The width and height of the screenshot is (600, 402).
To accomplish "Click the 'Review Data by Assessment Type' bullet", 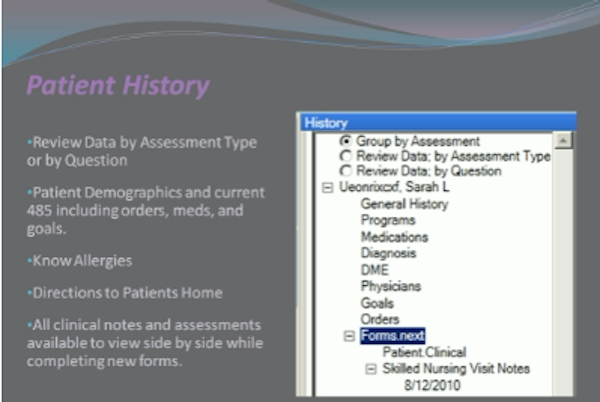I will (142, 151).
